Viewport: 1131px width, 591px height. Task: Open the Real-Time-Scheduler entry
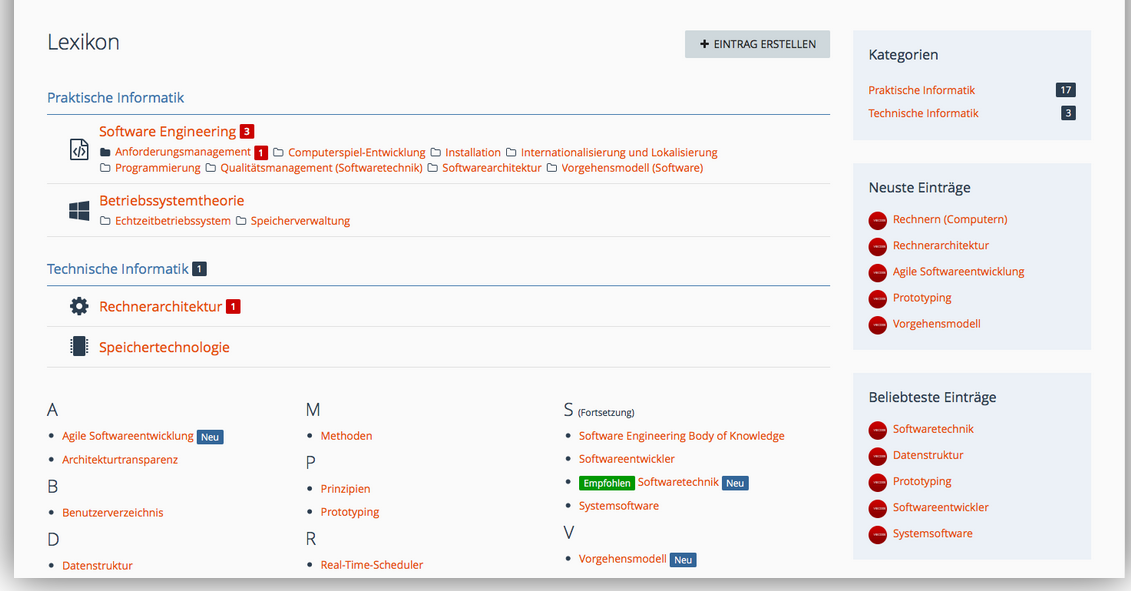371,565
